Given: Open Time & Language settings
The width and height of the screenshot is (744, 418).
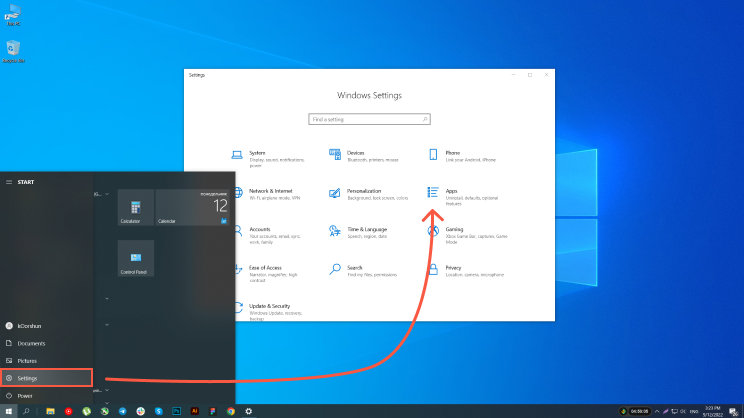Looking at the screenshot, I should pos(359,232).
